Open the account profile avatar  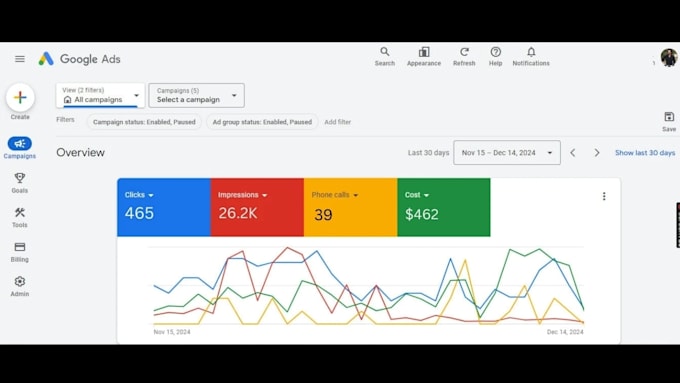pos(669,58)
